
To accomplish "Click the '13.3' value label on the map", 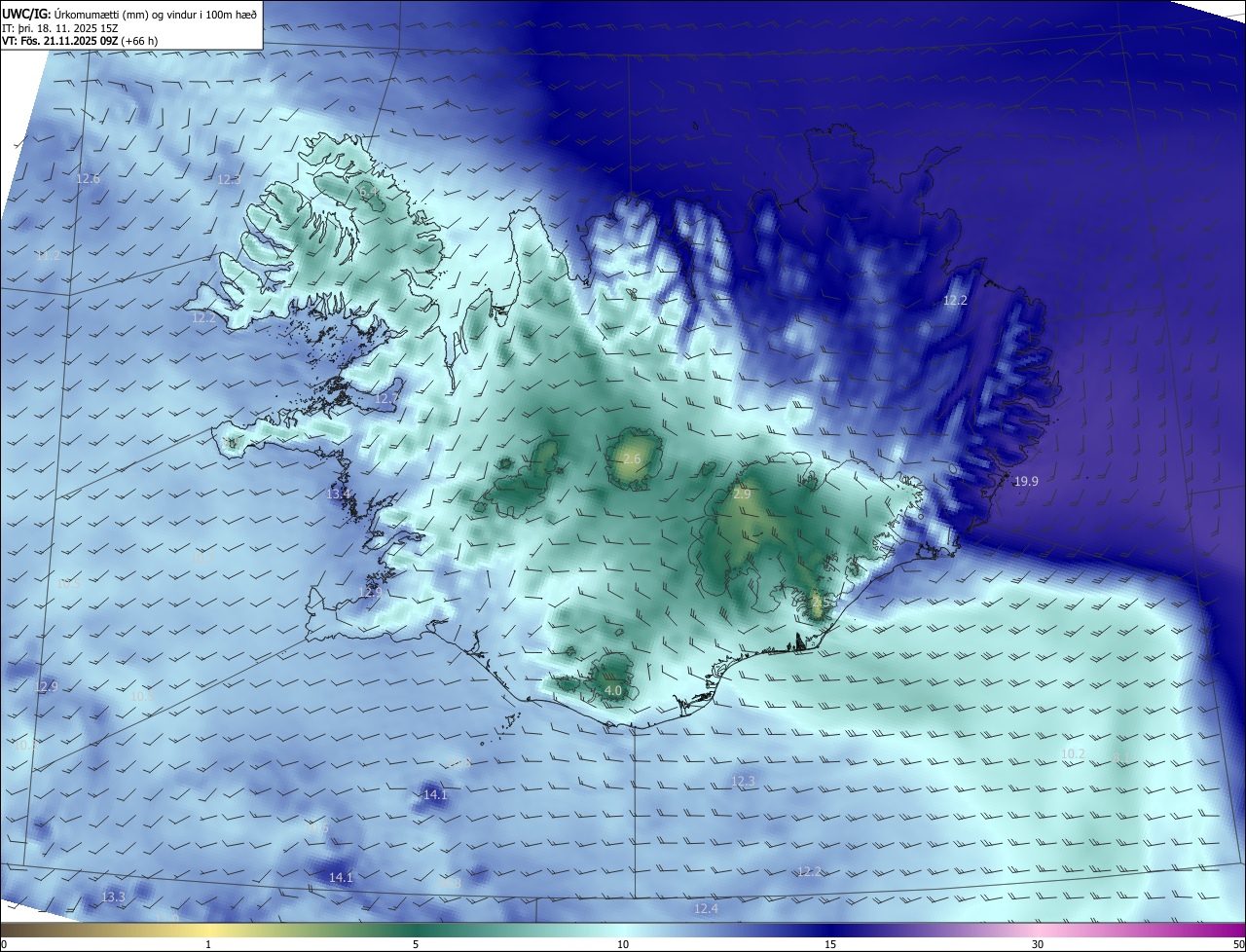I will pos(113,897).
